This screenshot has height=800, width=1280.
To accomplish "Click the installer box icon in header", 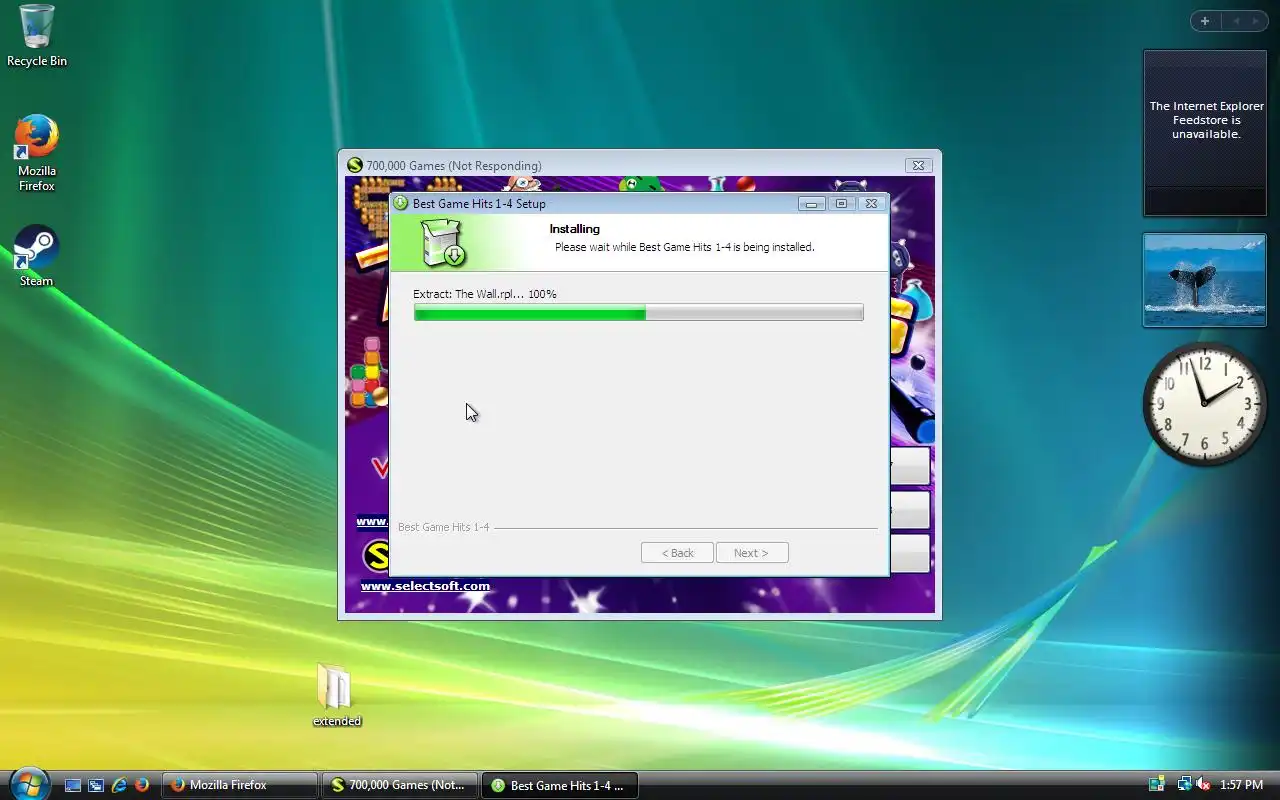I will (441, 244).
